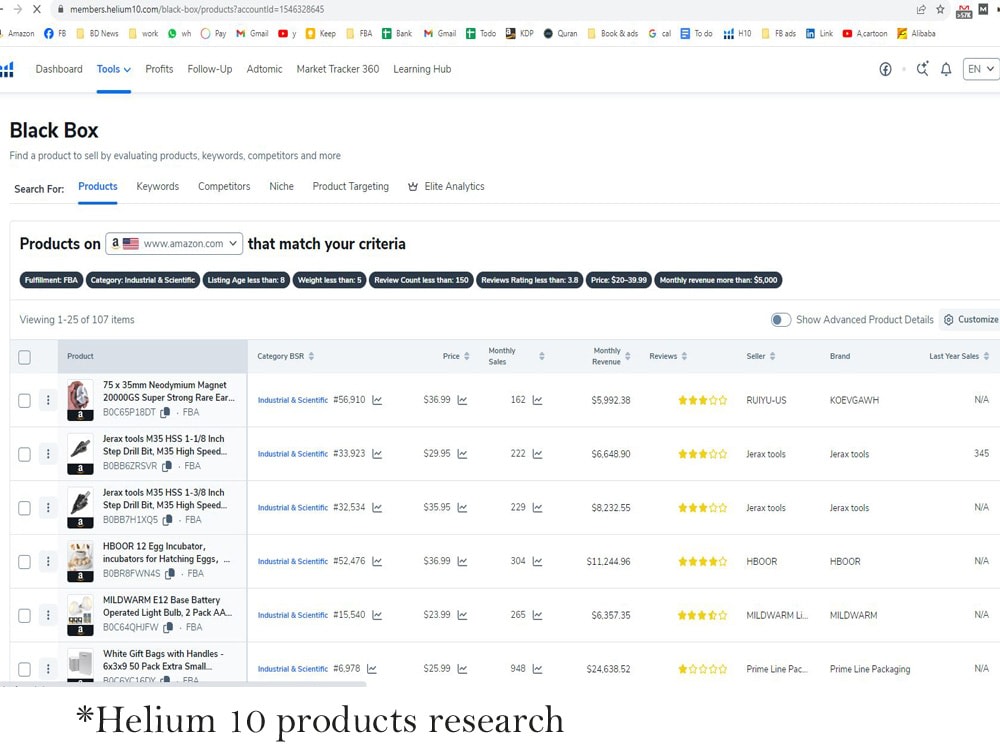Click Review Count less than 150 filter

(421, 280)
